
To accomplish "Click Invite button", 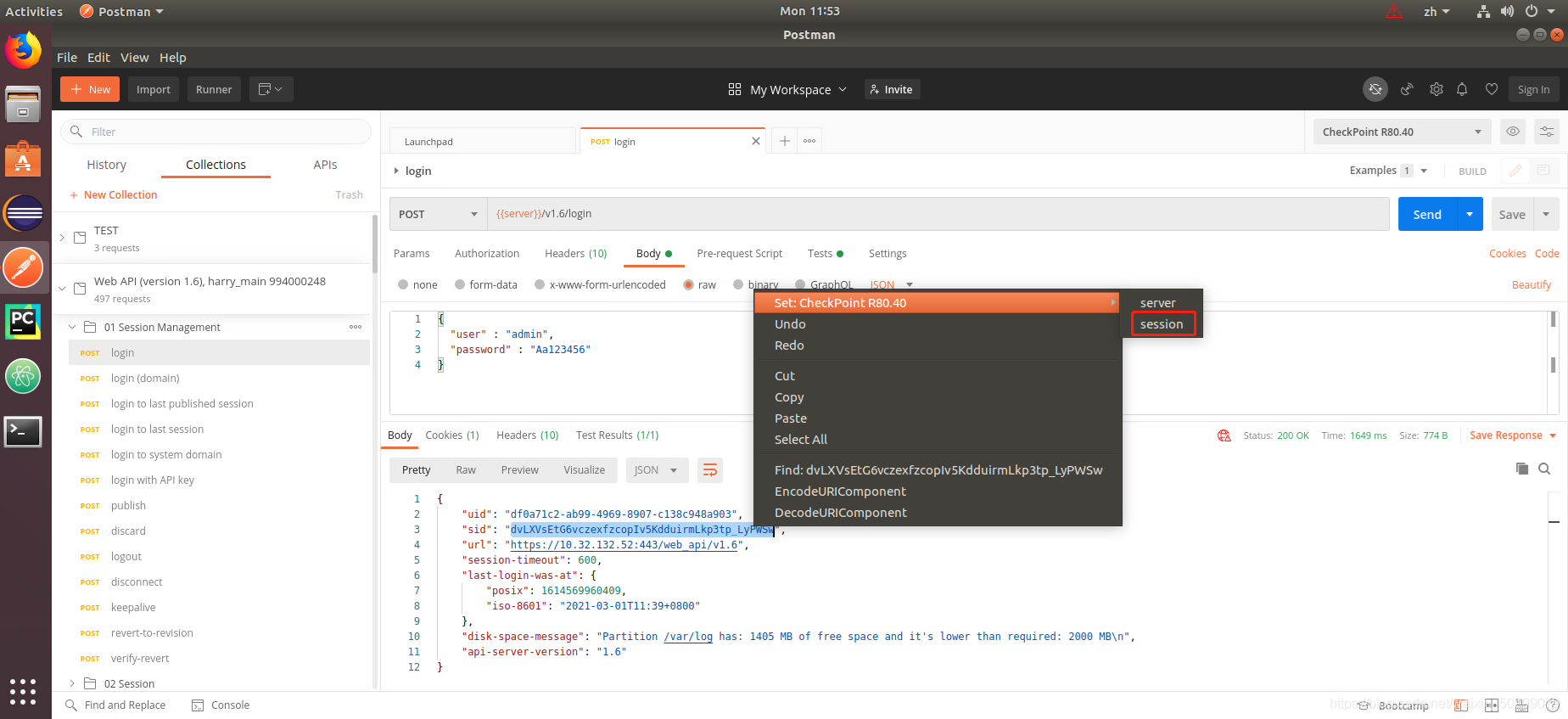I will [892, 89].
